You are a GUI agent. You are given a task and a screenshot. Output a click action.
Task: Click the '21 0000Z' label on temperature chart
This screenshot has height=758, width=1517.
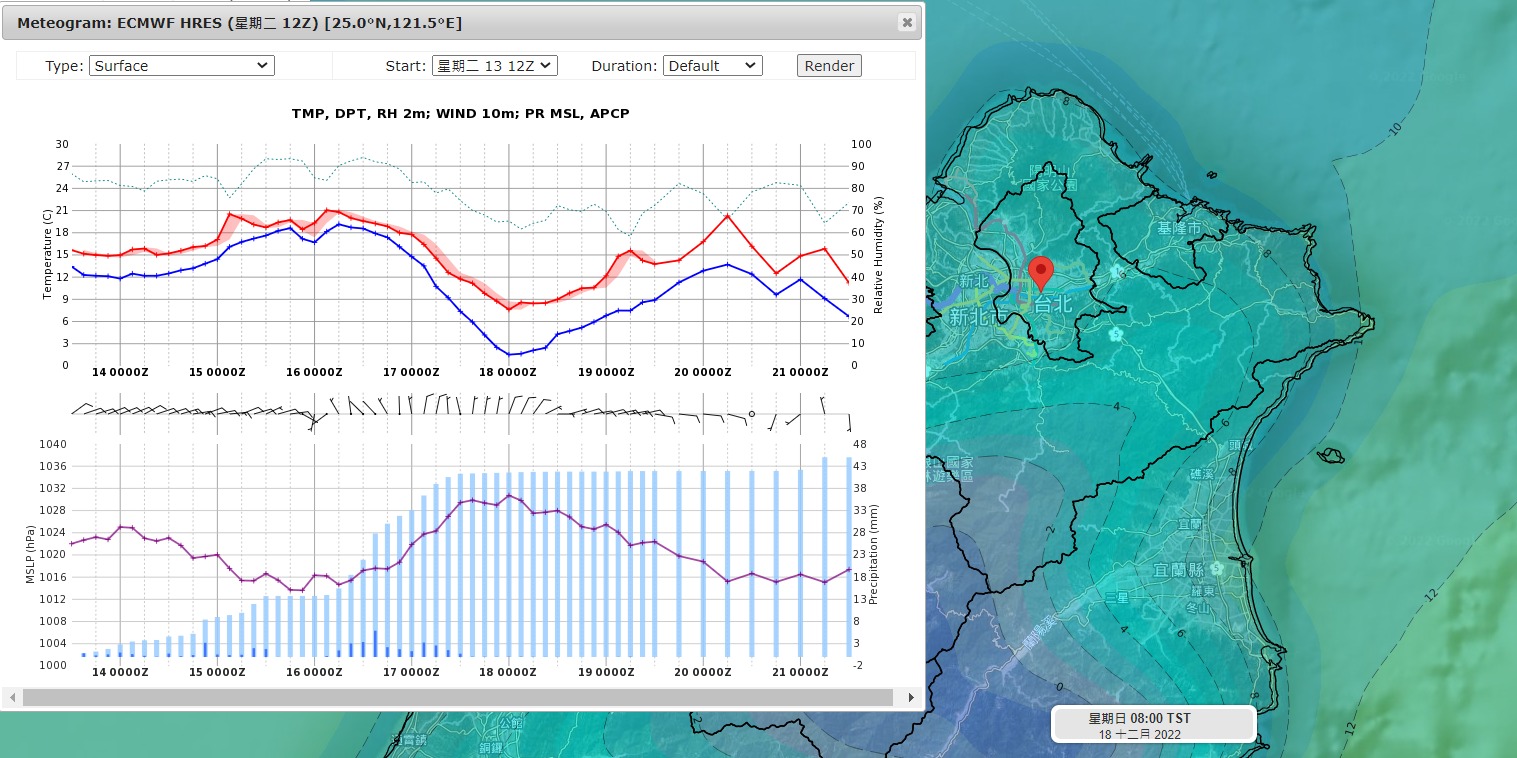(800, 372)
